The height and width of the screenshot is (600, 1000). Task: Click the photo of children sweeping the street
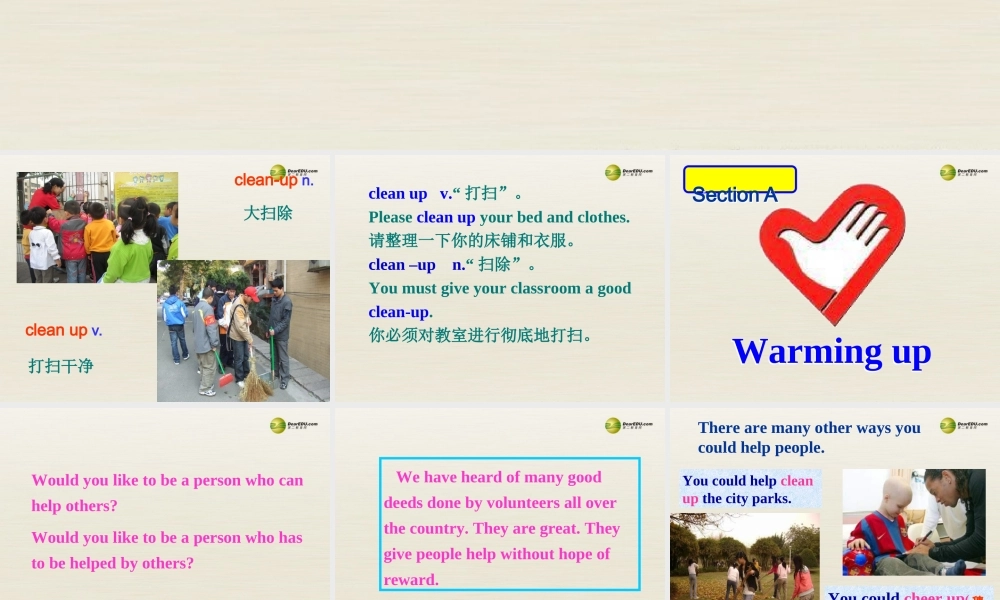coord(243,330)
